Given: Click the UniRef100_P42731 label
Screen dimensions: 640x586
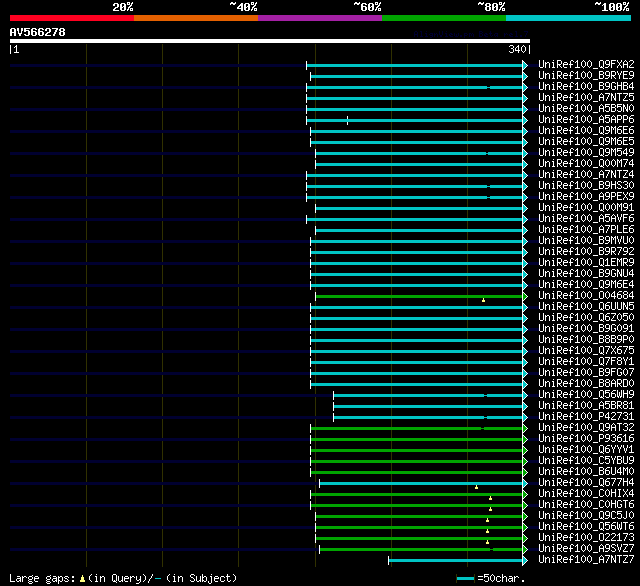Looking at the screenshot, I should click(x=586, y=417).
